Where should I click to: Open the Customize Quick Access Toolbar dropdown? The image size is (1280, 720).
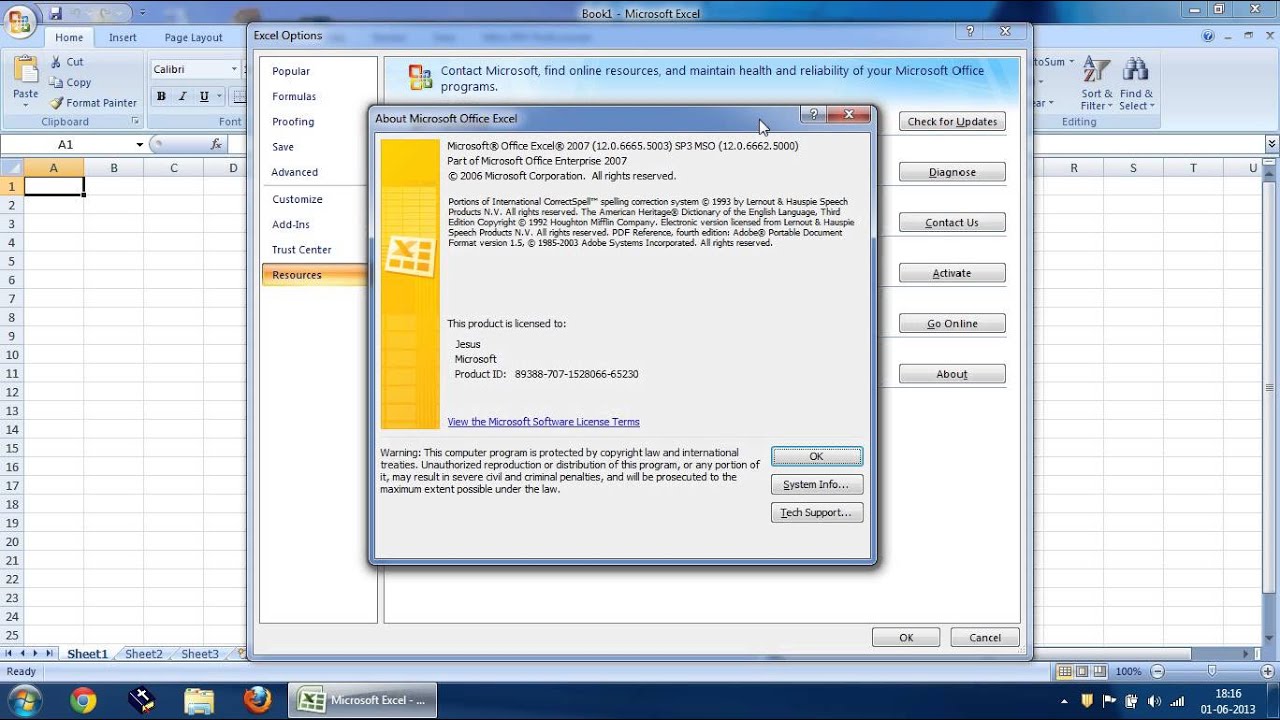point(143,13)
